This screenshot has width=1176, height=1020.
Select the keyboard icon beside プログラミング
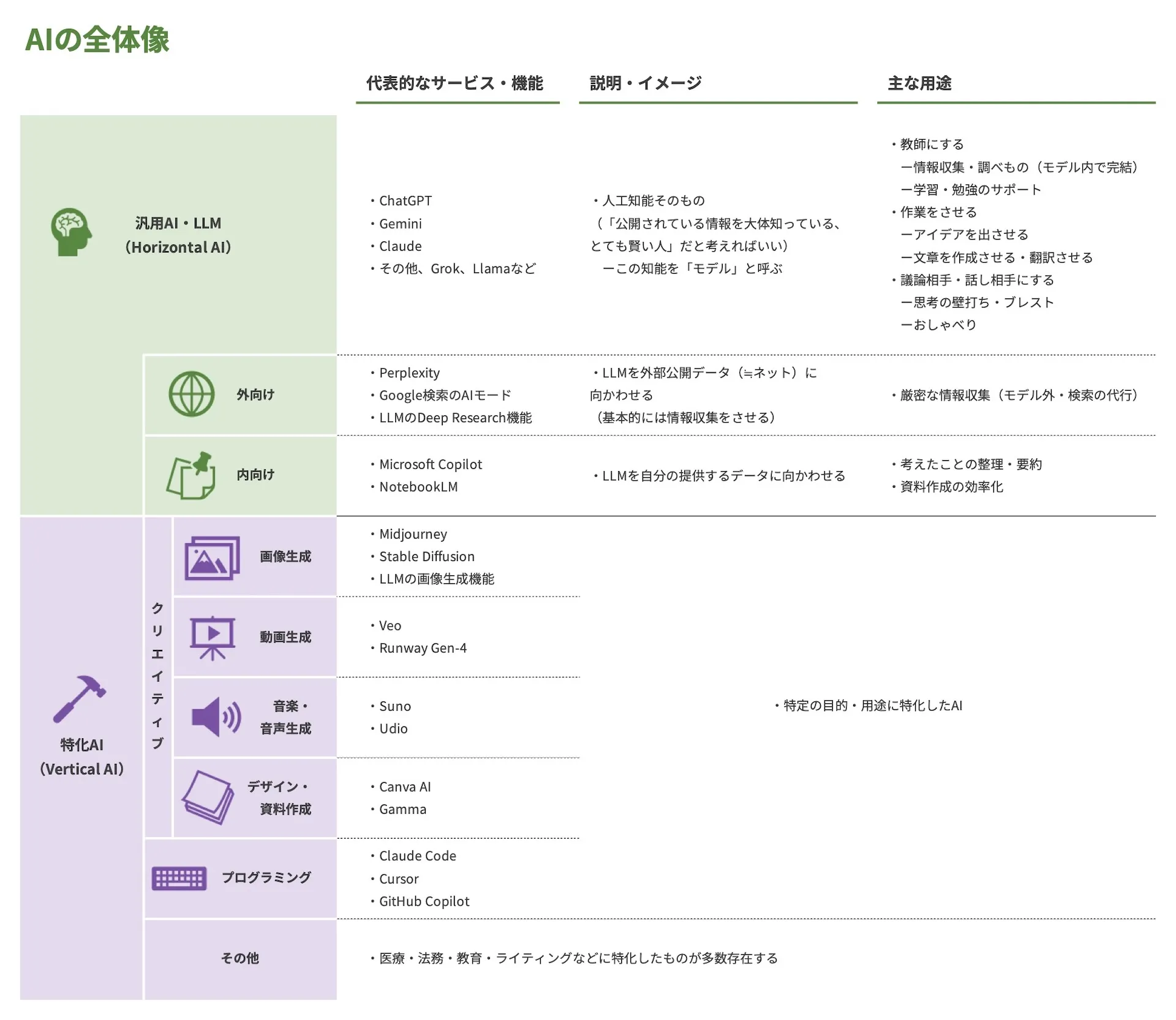[179, 878]
